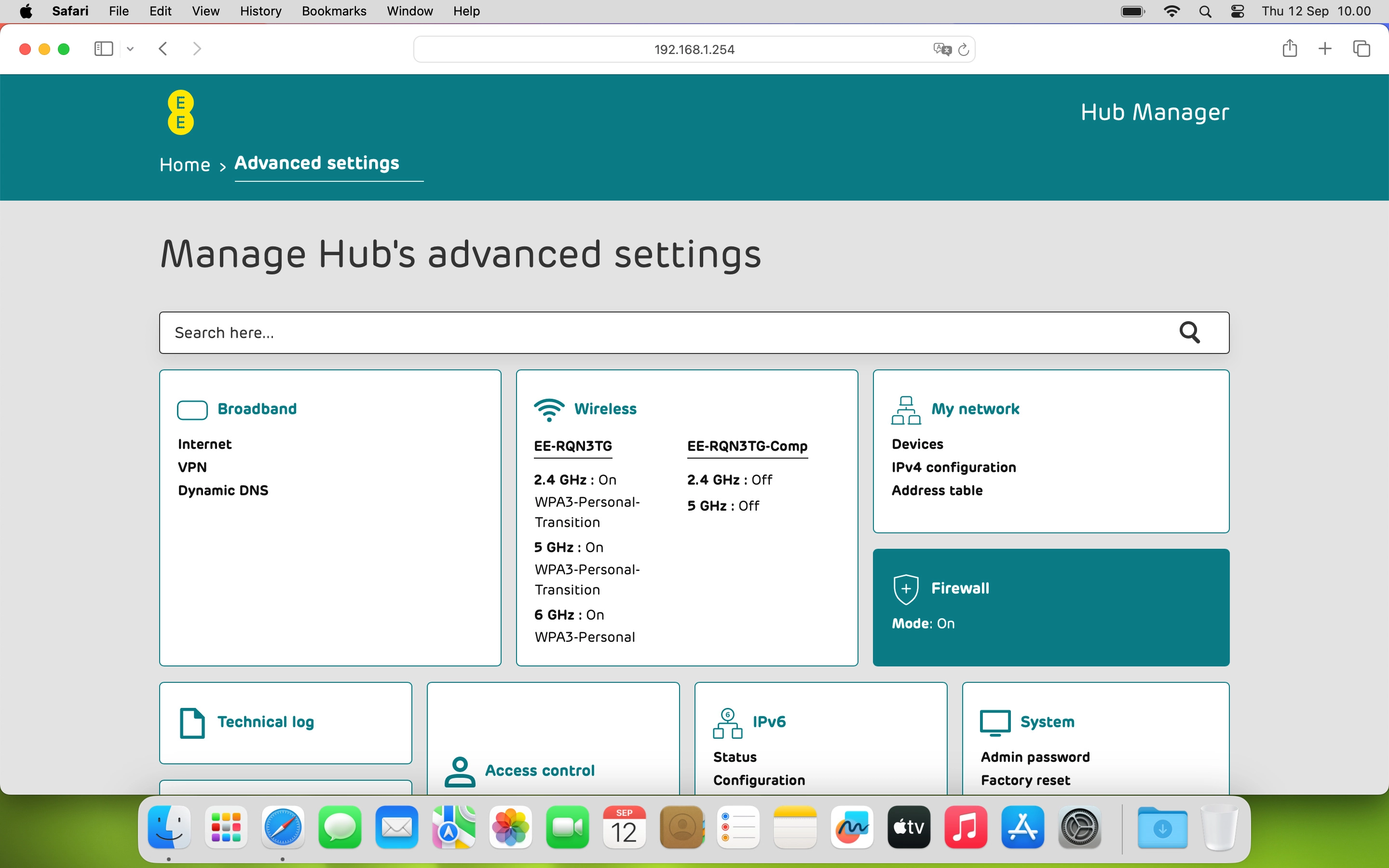Click the My network icon
This screenshot has width=1389, height=868.
point(906,409)
